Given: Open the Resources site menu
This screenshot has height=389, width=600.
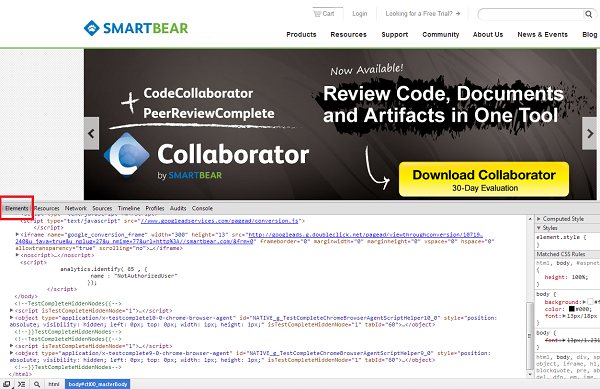Looking at the screenshot, I should (349, 34).
